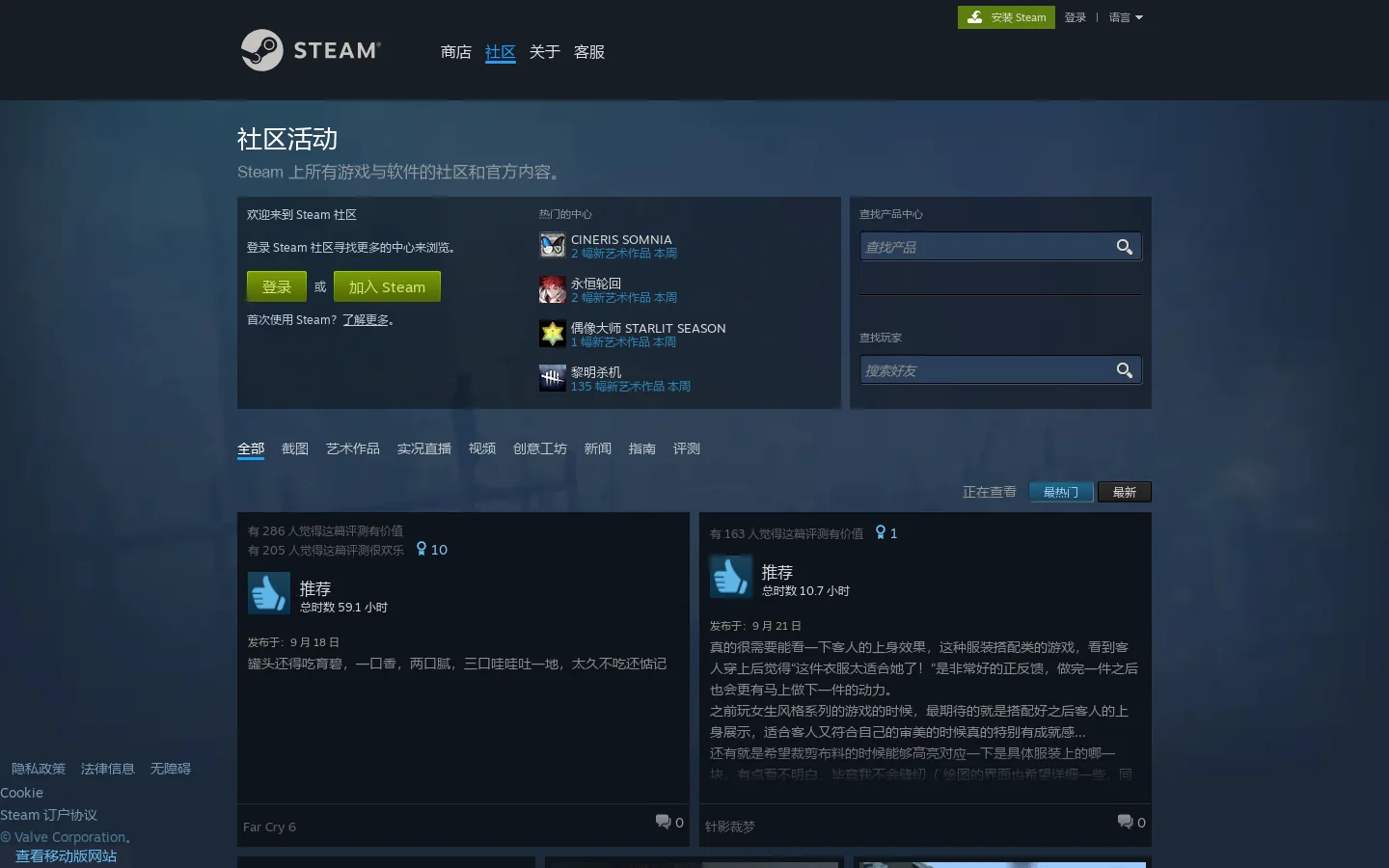Image resolution: width=1389 pixels, height=868 pixels.
Task: Click 查看移动版网站 link
Action: (66, 856)
